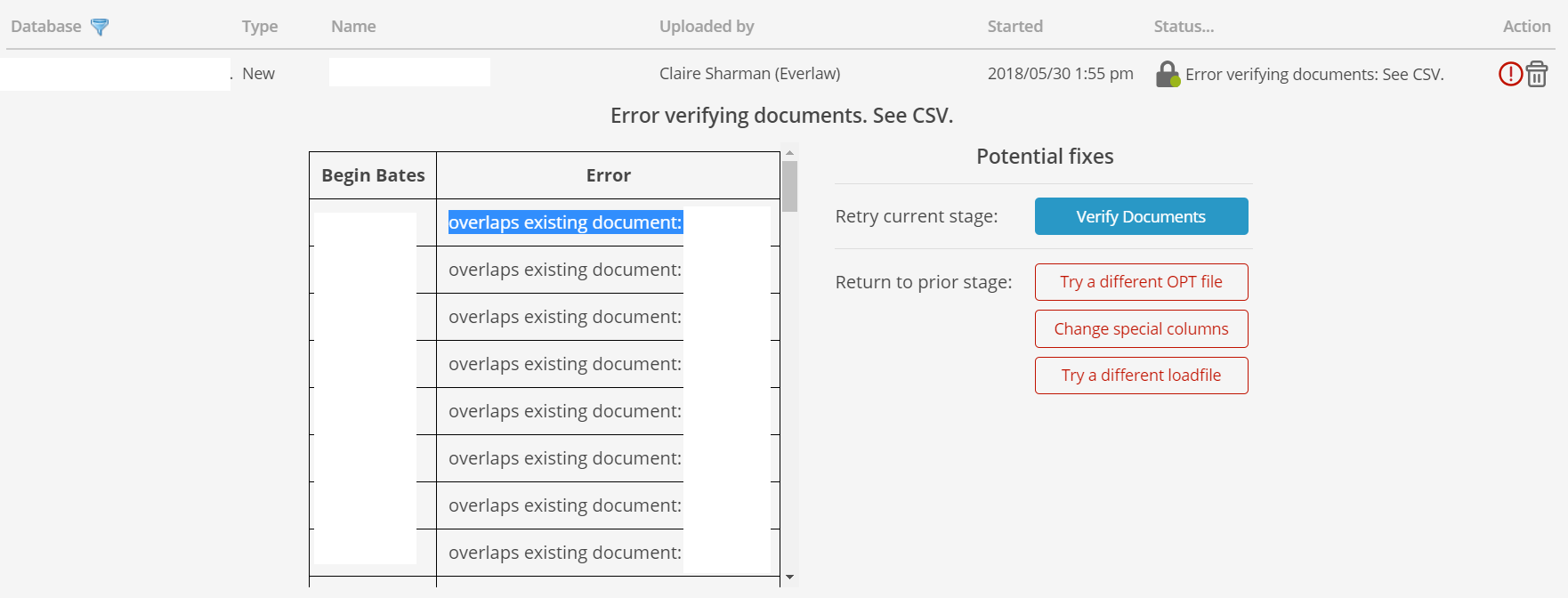Click the Status... column header
This screenshot has width=1568, height=598.
pyautogui.click(x=1184, y=27)
